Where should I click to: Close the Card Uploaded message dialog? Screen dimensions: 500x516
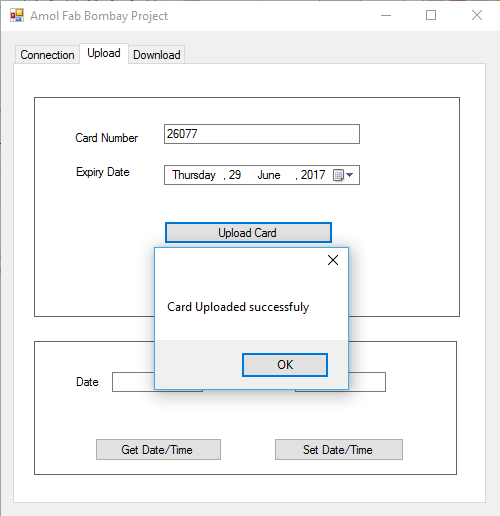point(333,260)
